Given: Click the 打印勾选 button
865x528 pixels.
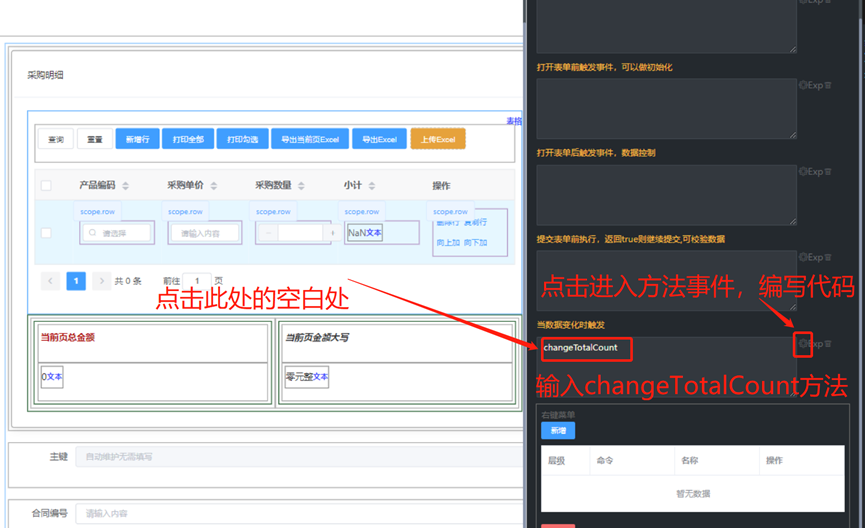Looking at the screenshot, I should point(242,139).
